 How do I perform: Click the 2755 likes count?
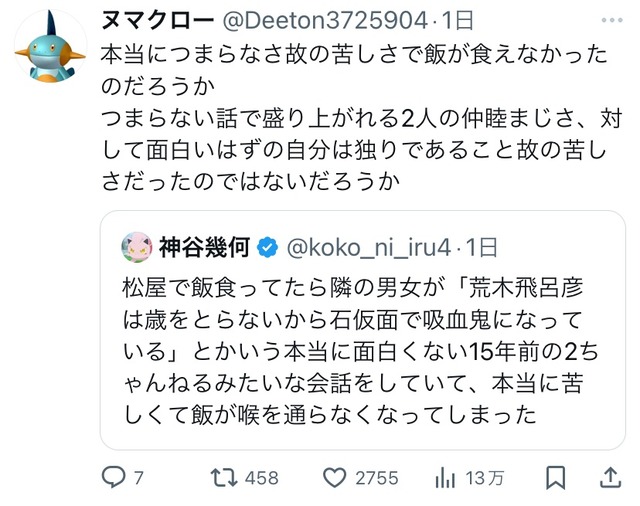pyautogui.click(x=377, y=478)
